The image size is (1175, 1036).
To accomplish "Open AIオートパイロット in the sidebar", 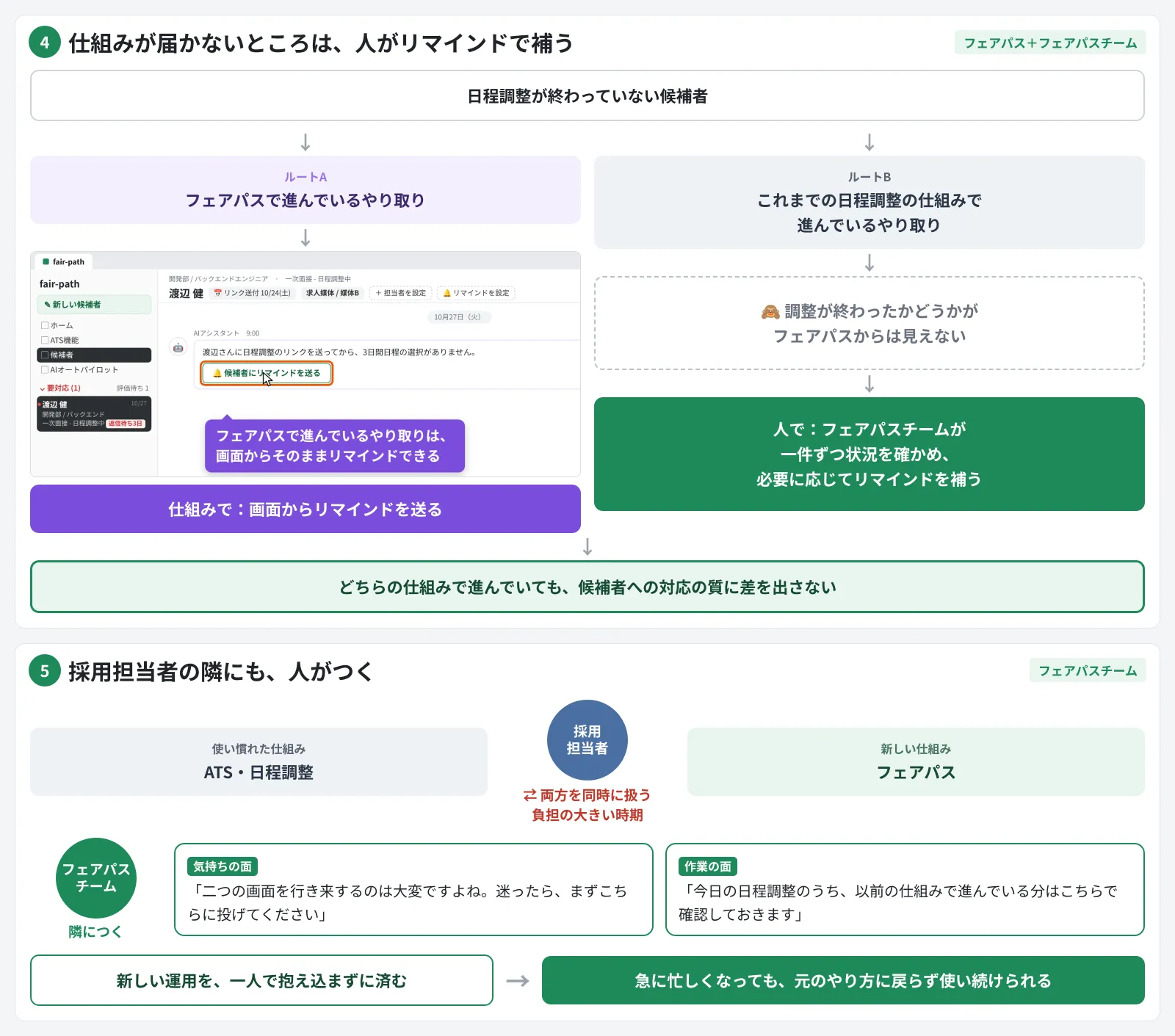I will (94, 369).
